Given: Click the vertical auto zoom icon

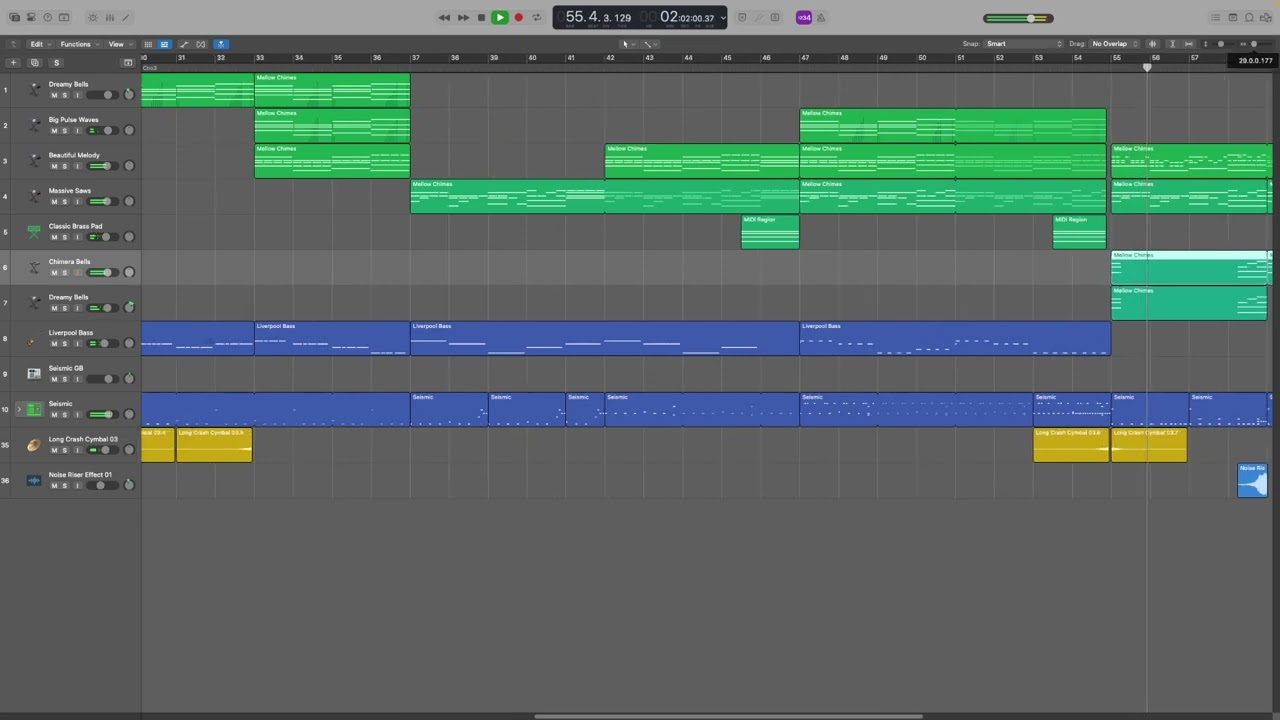Looking at the screenshot, I should 1173,44.
